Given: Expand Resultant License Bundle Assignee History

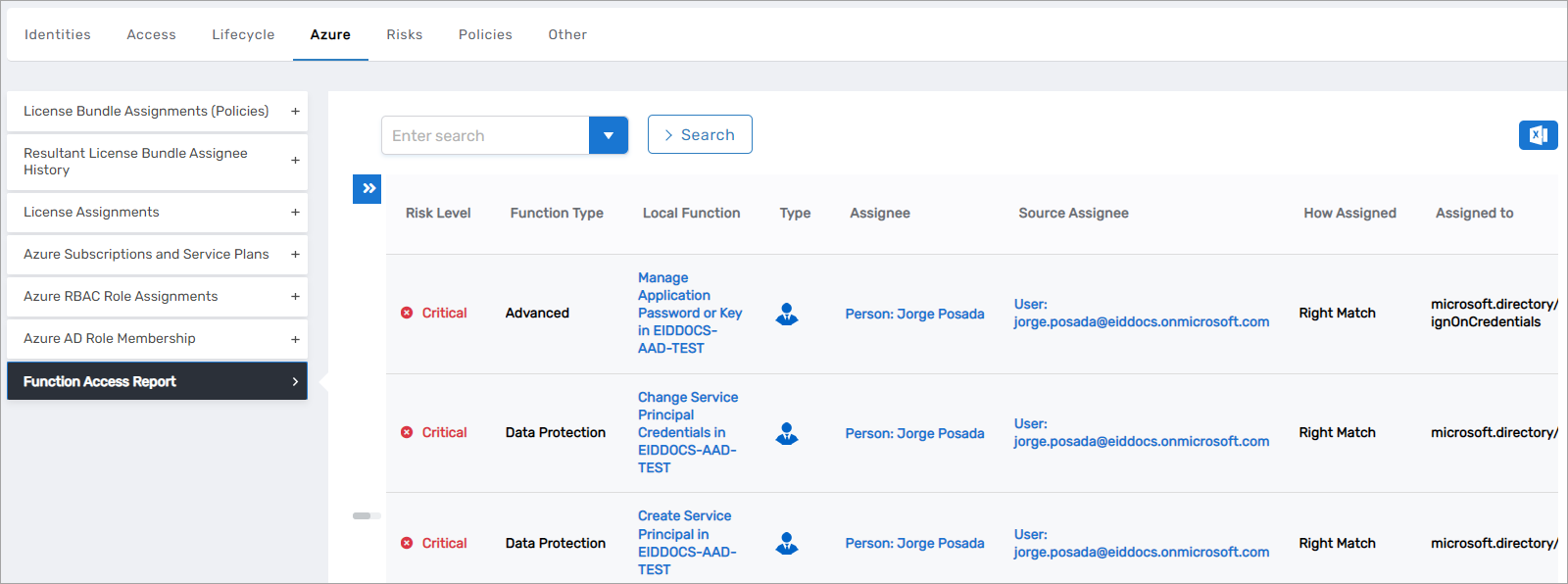Looking at the screenshot, I should [x=295, y=161].
